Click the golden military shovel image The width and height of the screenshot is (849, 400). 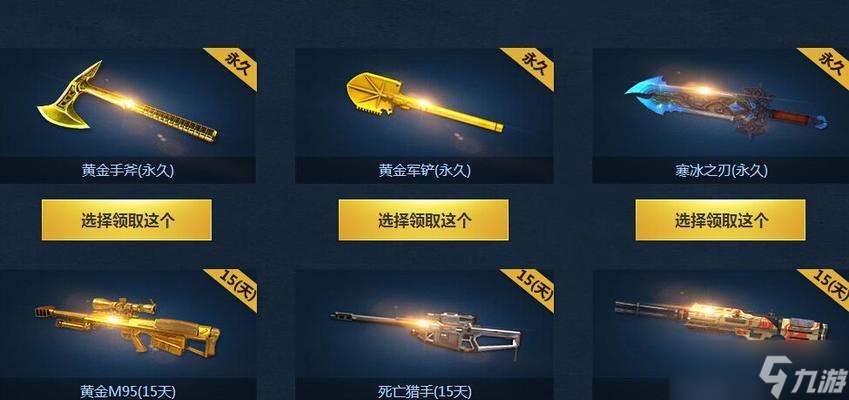coord(424,103)
